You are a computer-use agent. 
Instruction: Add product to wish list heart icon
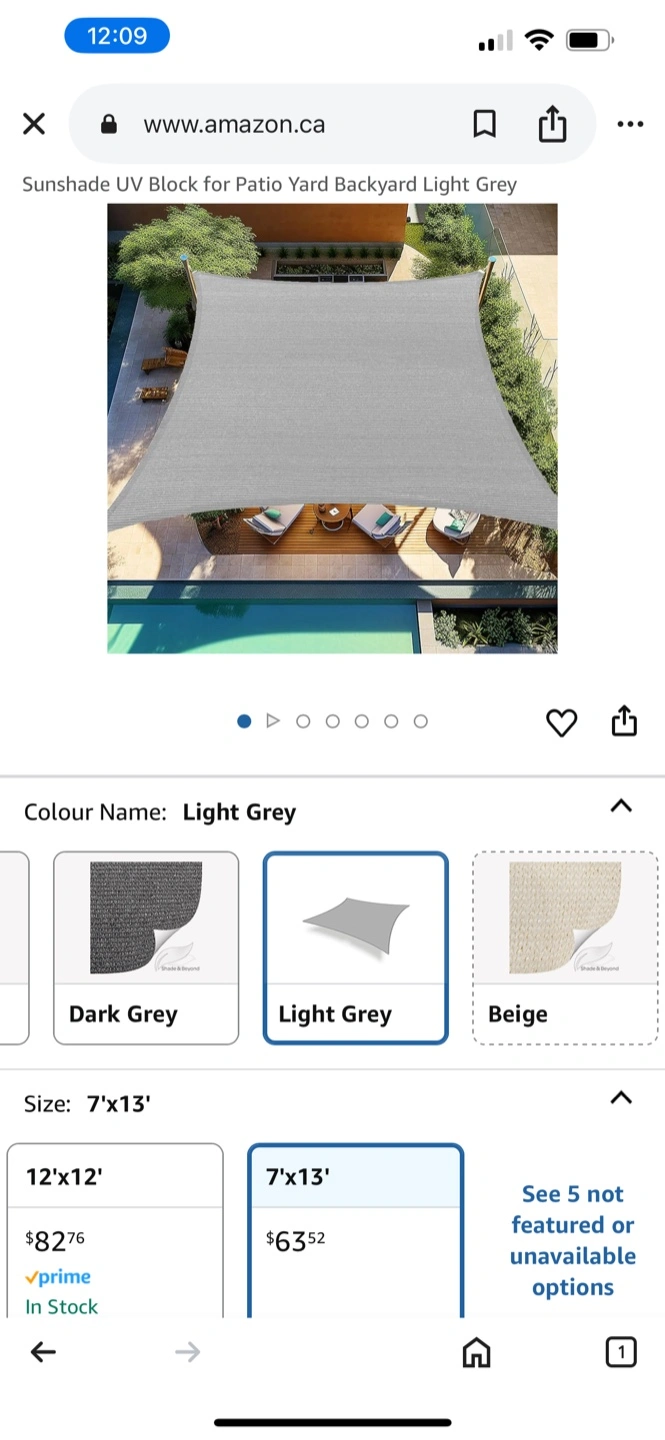click(x=561, y=722)
